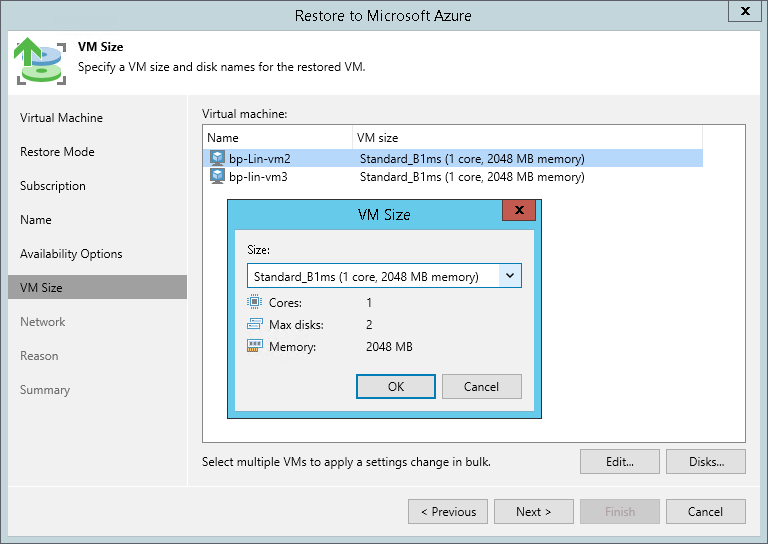Click the Max disks value 2

click(369, 325)
